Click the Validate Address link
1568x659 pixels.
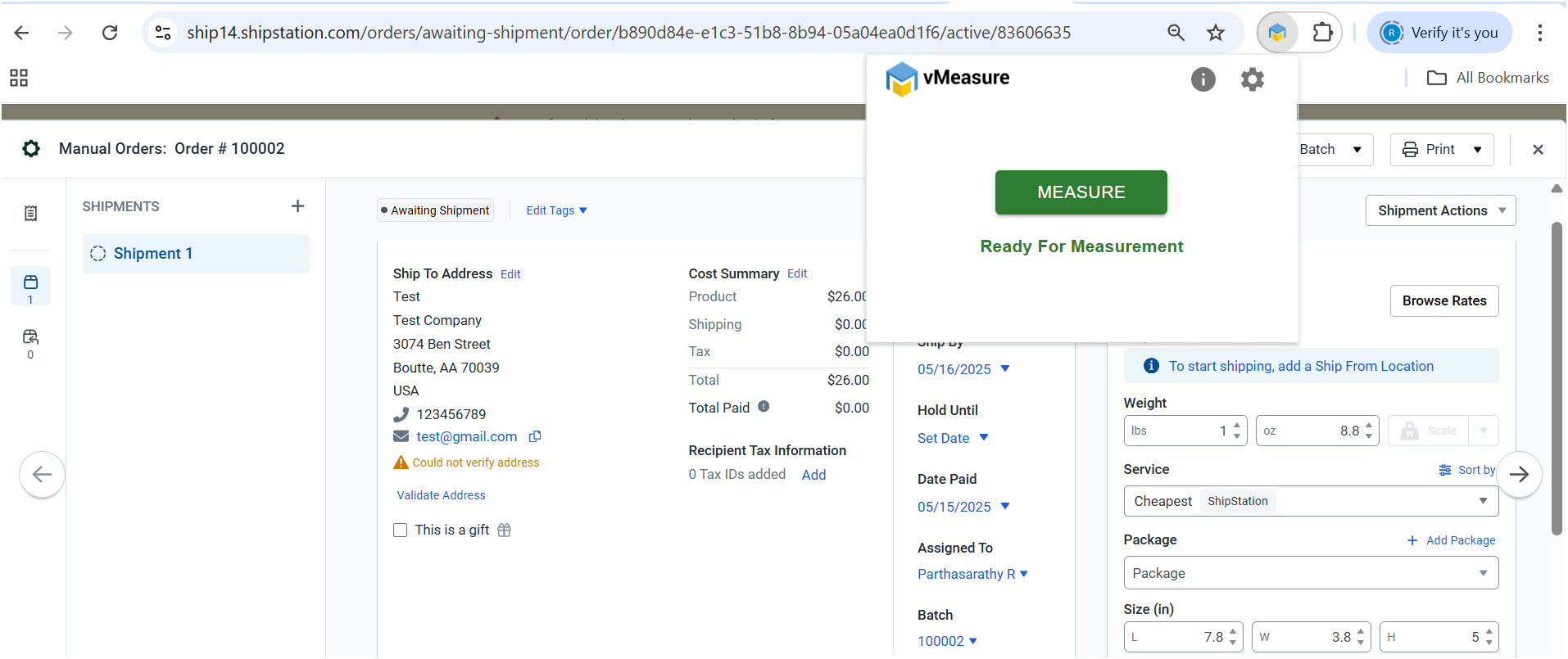(441, 495)
